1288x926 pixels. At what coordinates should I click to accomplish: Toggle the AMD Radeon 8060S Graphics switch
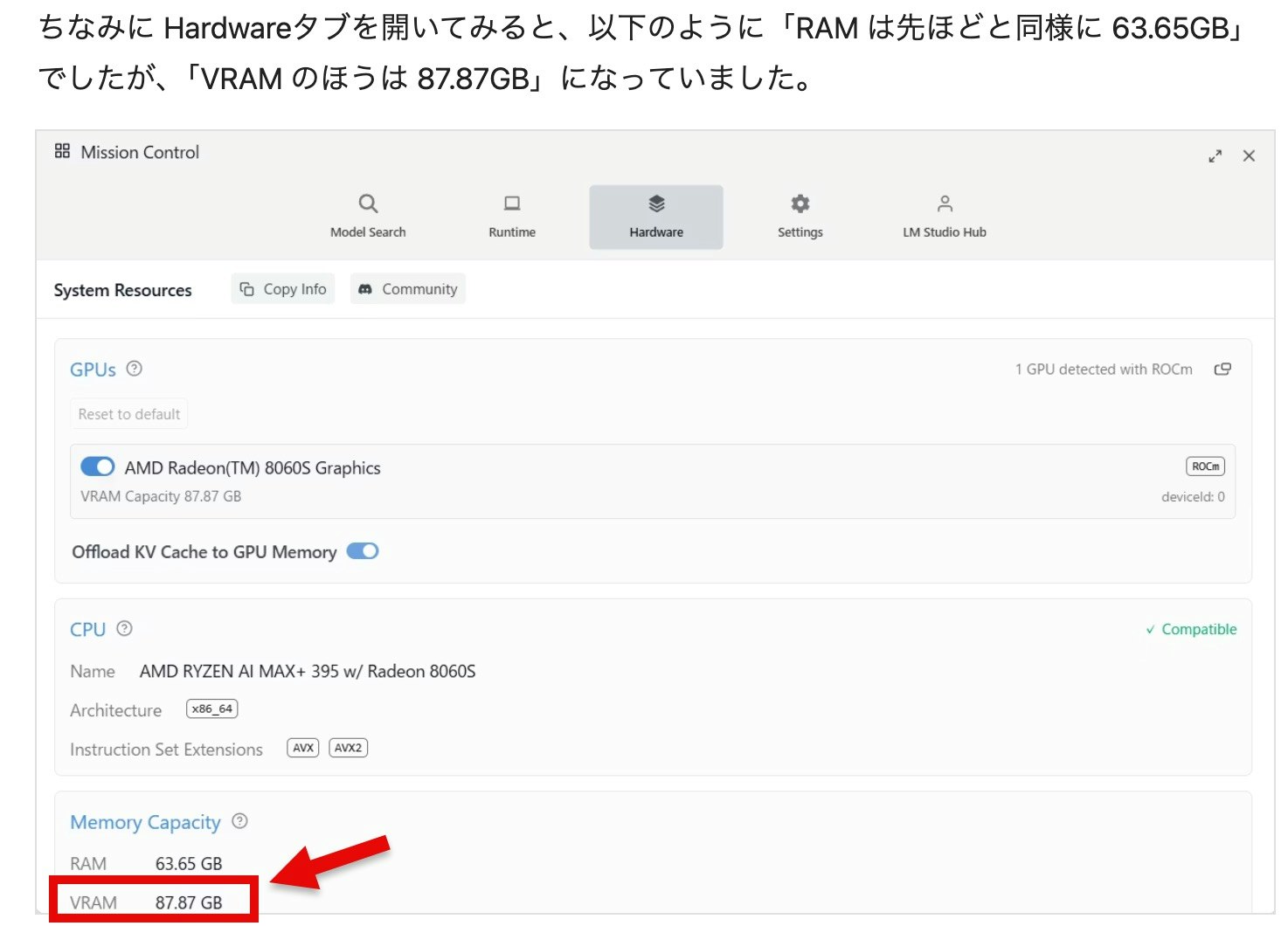click(x=98, y=466)
